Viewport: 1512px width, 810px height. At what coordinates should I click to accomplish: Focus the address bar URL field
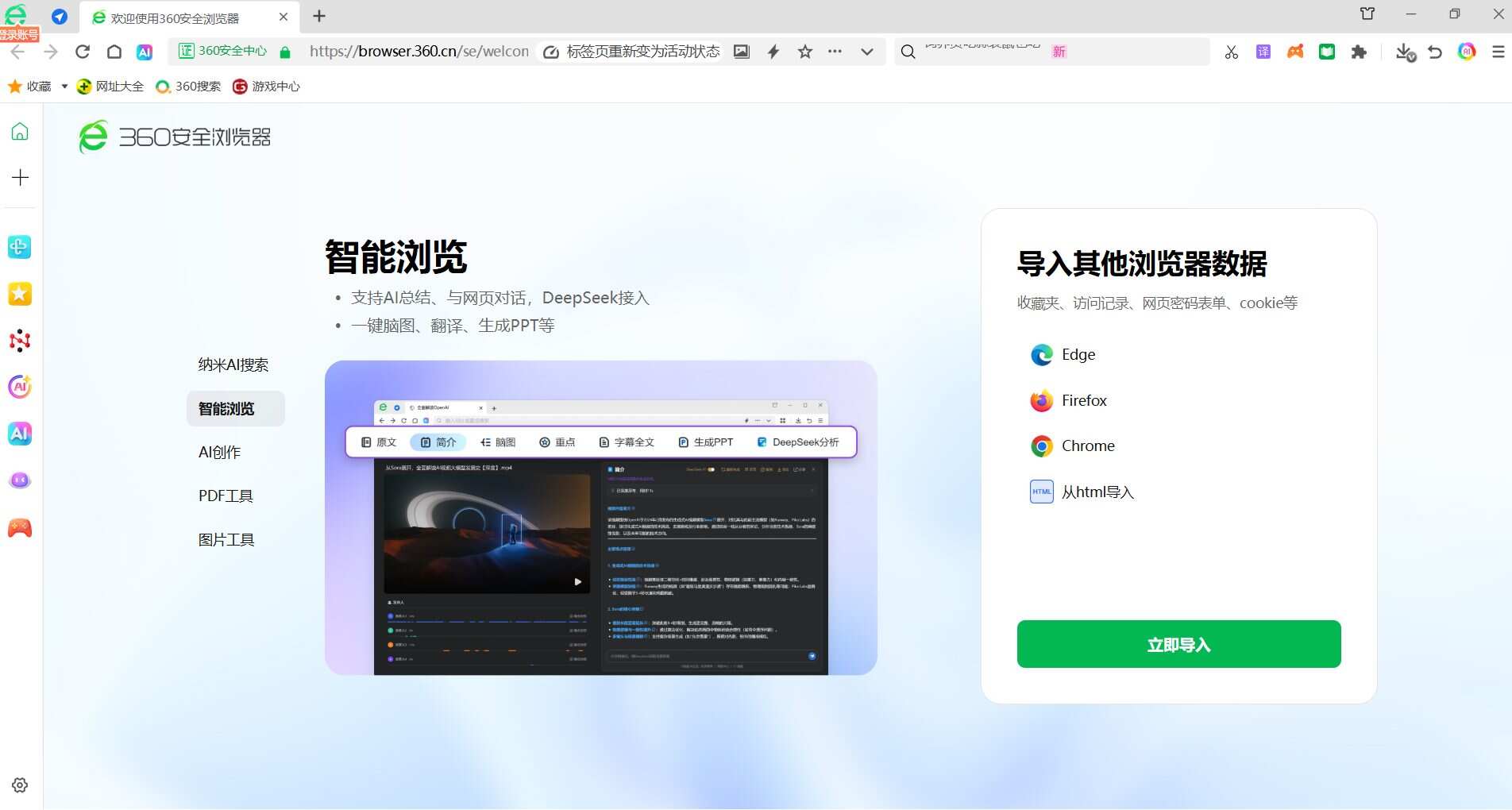(x=418, y=52)
